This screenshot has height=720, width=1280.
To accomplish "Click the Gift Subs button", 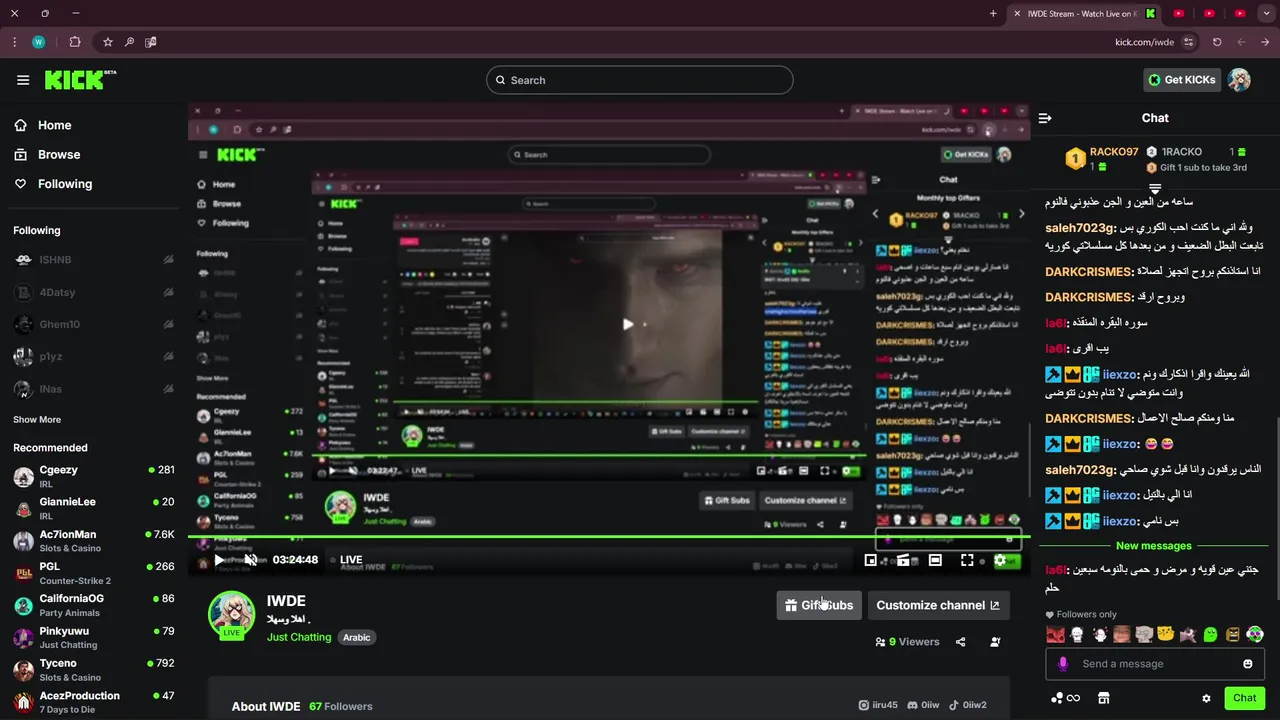I will coord(819,605).
